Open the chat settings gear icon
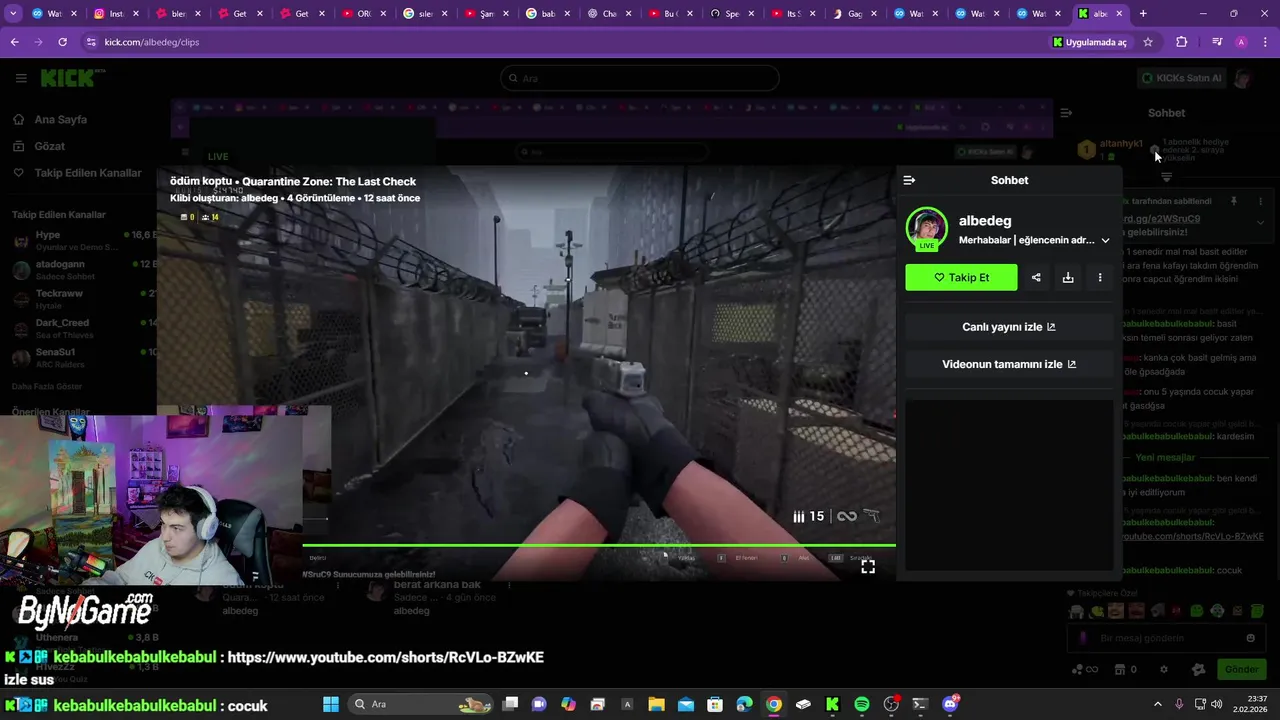The height and width of the screenshot is (720, 1280). click(x=1163, y=669)
